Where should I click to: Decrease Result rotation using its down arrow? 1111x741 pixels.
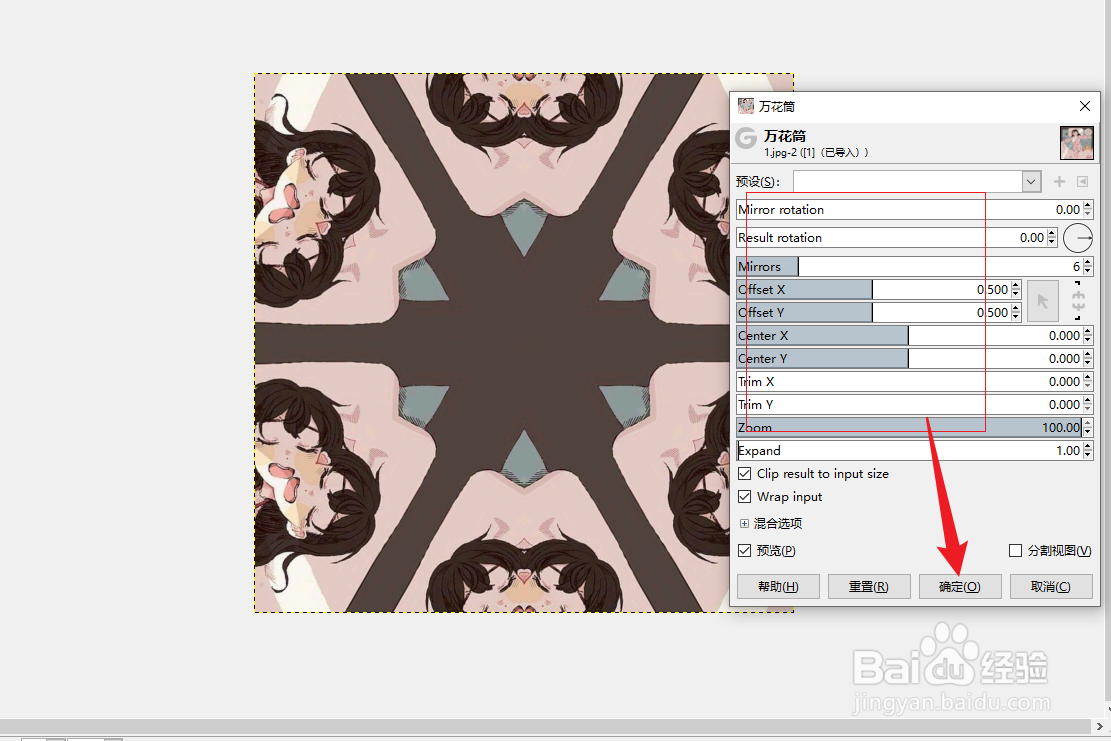tap(1052, 242)
